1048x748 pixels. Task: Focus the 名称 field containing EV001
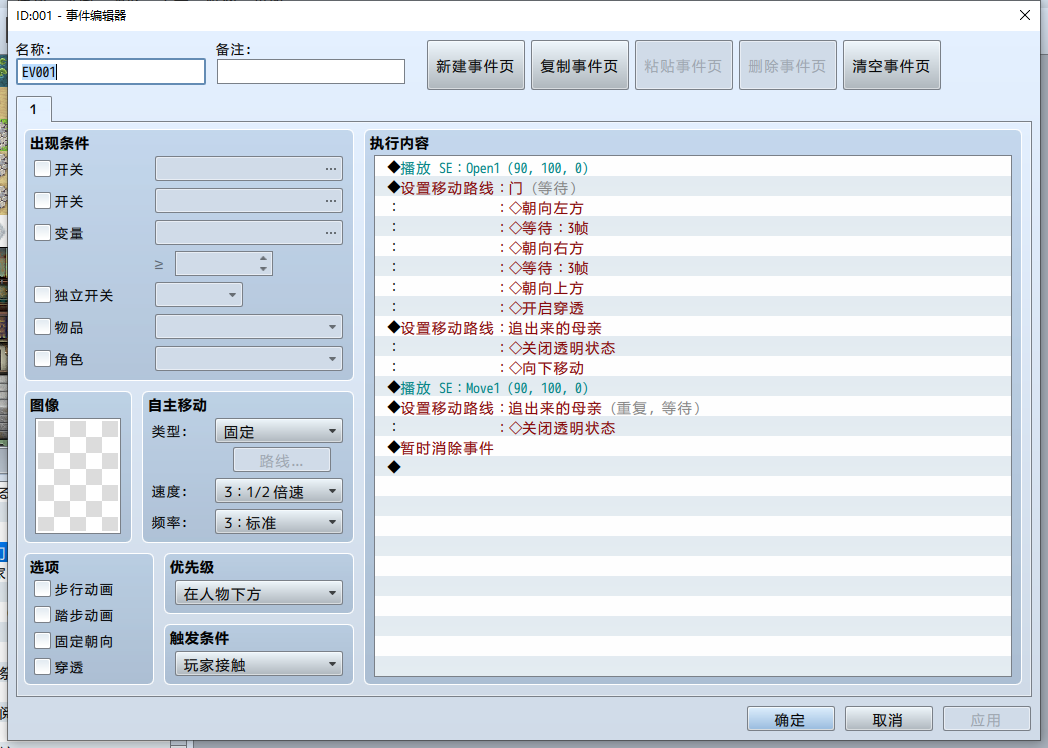pyautogui.click(x=110, y=72)
